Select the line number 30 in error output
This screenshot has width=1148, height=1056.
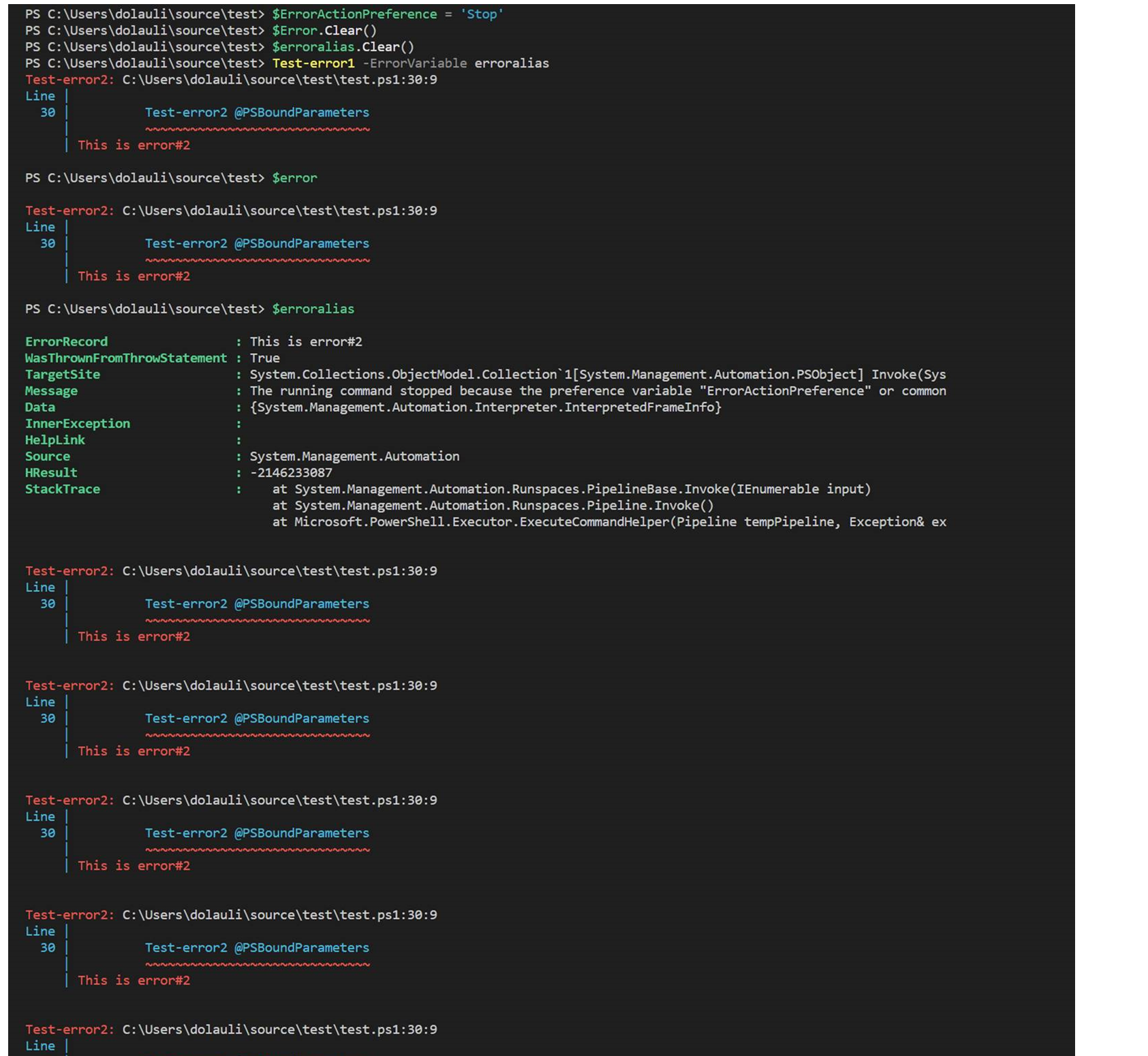tap(46, 112)
